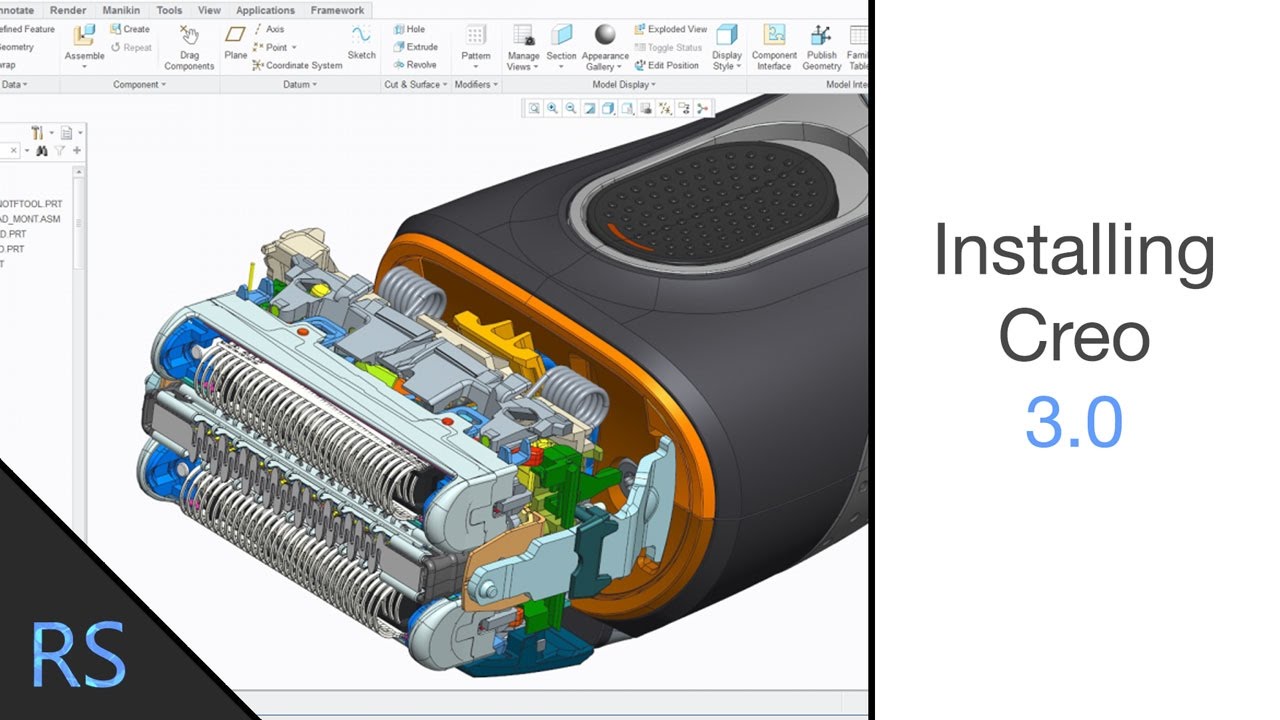This screenshot has width=1280, height=720.
Task: Click the Repaint icon in graphics toolbar
Action: click(589, 108)
